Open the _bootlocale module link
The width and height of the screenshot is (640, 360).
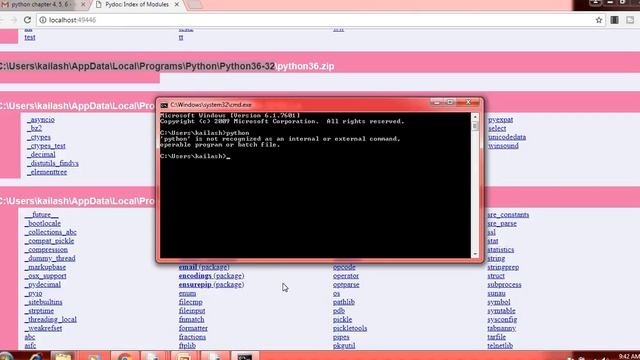click(42, 224)
